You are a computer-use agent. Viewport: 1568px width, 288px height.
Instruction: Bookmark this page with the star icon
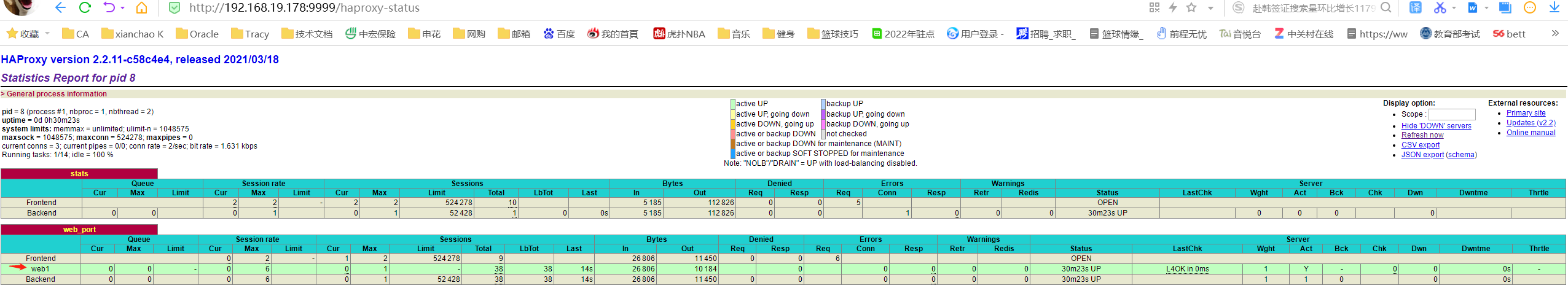coord(1191,7)
